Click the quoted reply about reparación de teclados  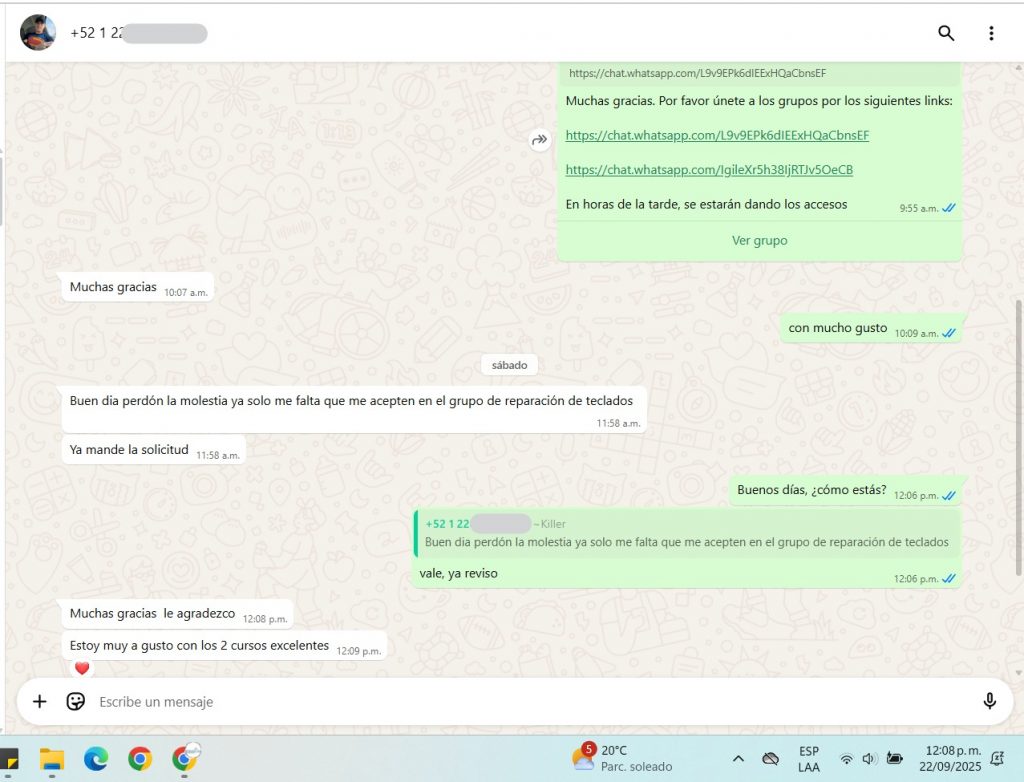pos(686,534)
